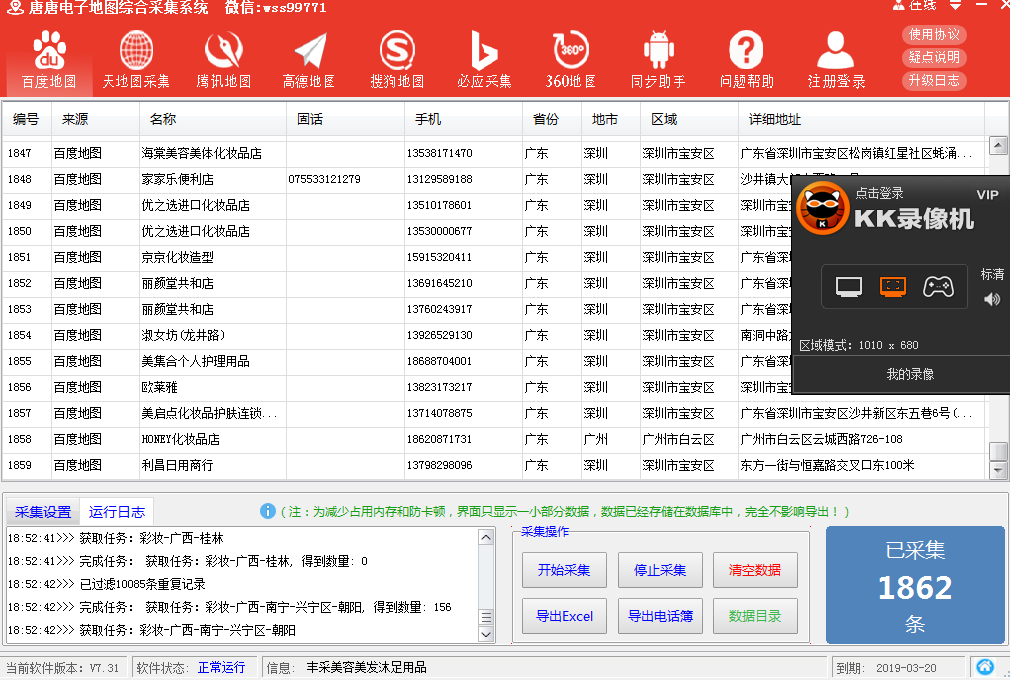Click phone number 13510178601

pos(439,205)
